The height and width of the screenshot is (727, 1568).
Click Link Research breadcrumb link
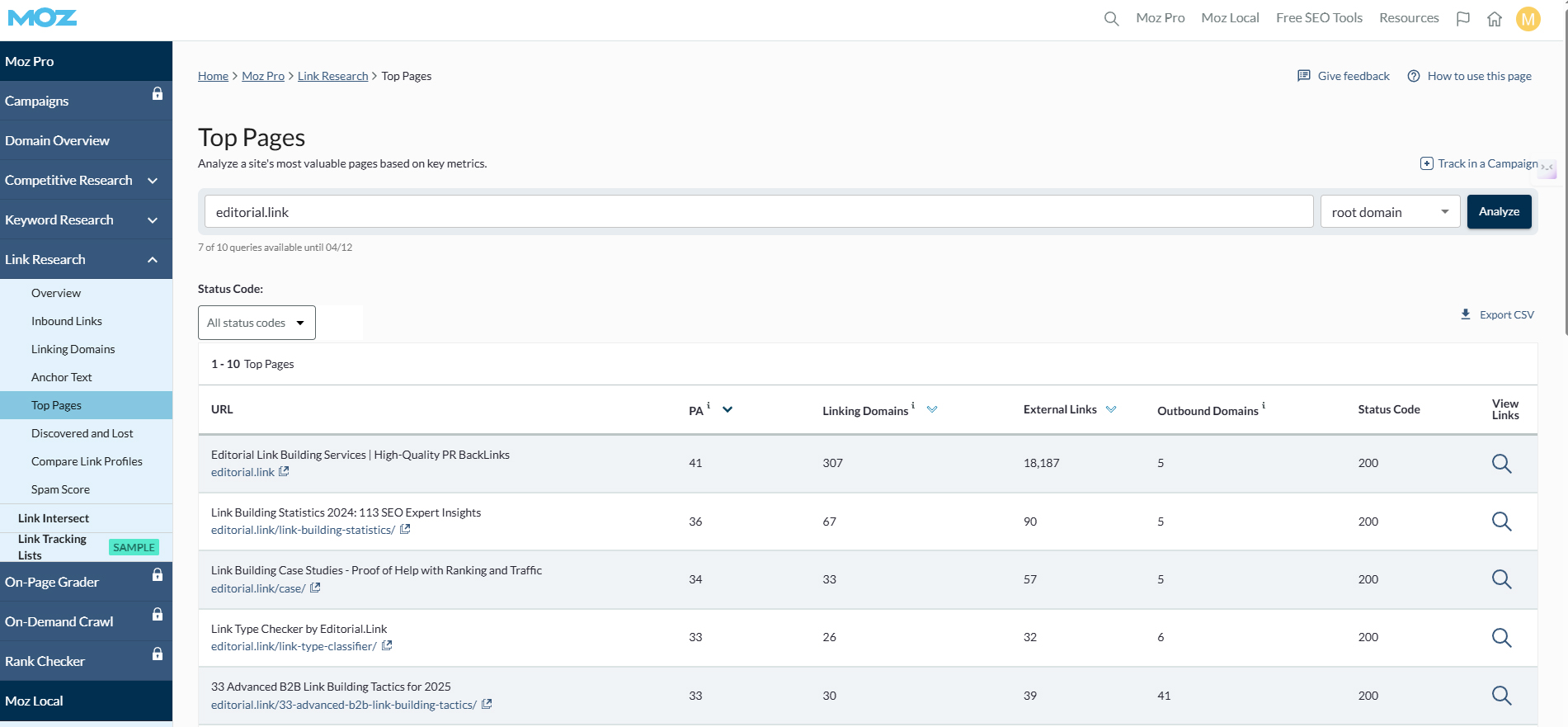tap(332, 76)
